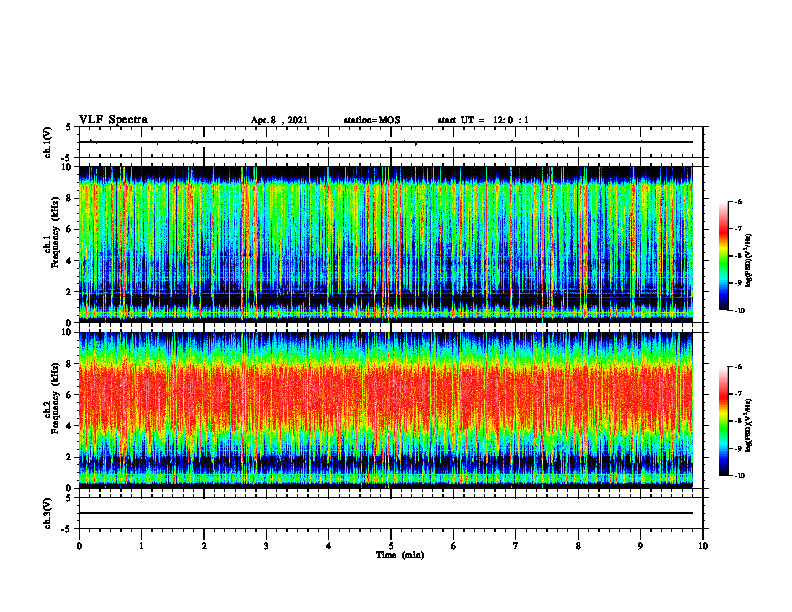The height and width of the screenshot is (612, 792).
Task: Click the 'Time (min)' axis label
Action: [x=400, y=555]
